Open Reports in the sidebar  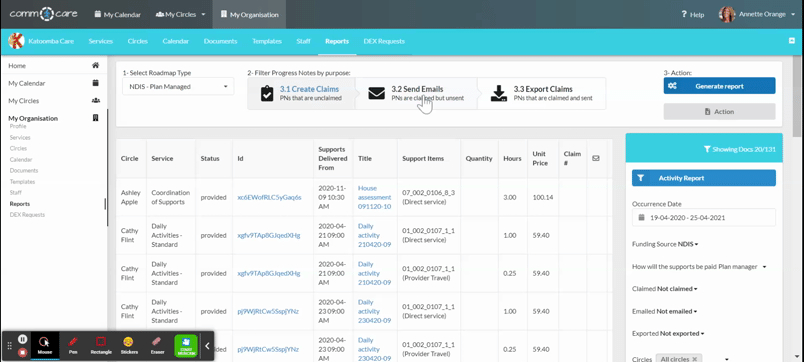19,204
